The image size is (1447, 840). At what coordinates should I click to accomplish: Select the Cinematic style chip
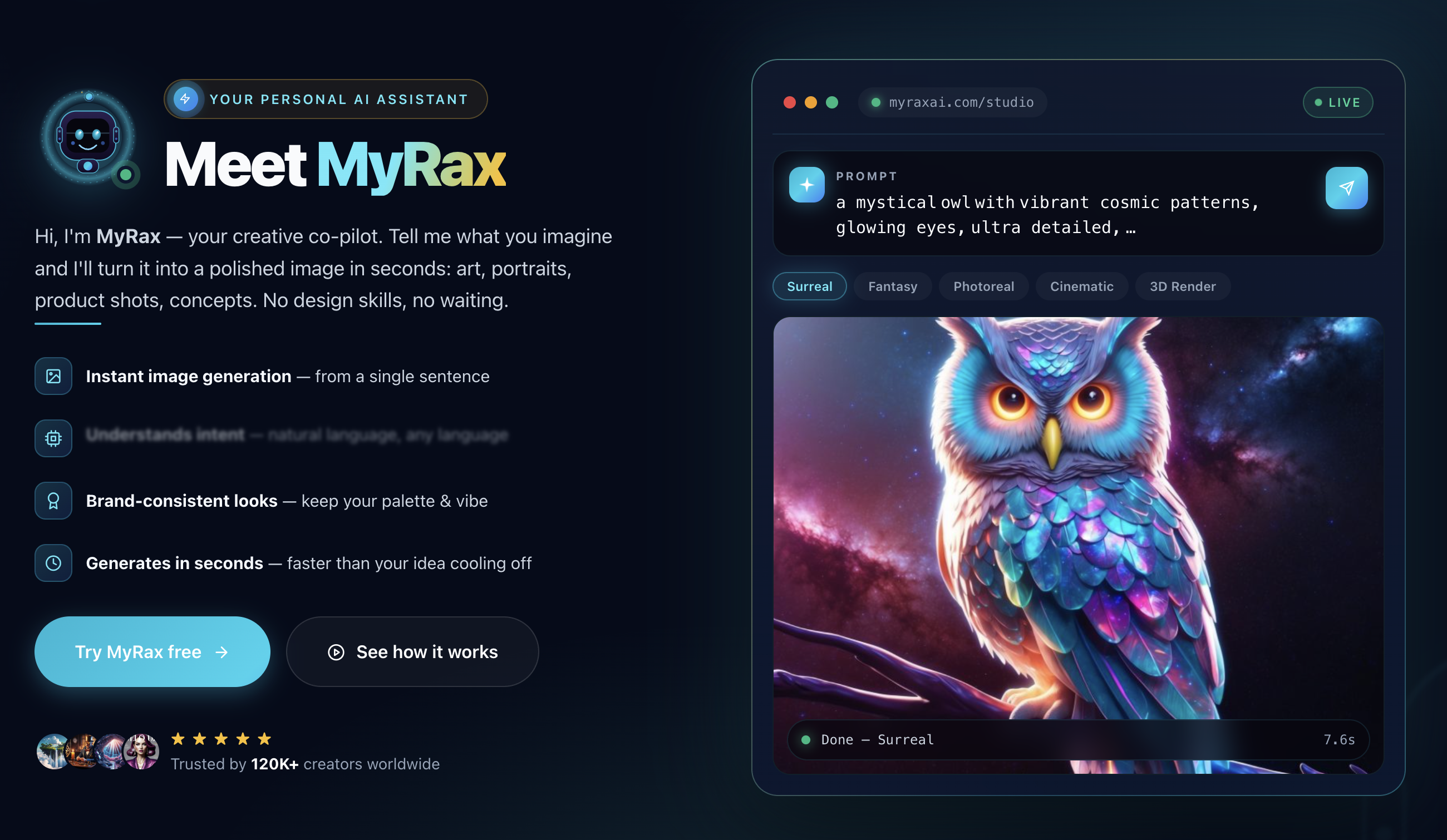coord(1082,286)
